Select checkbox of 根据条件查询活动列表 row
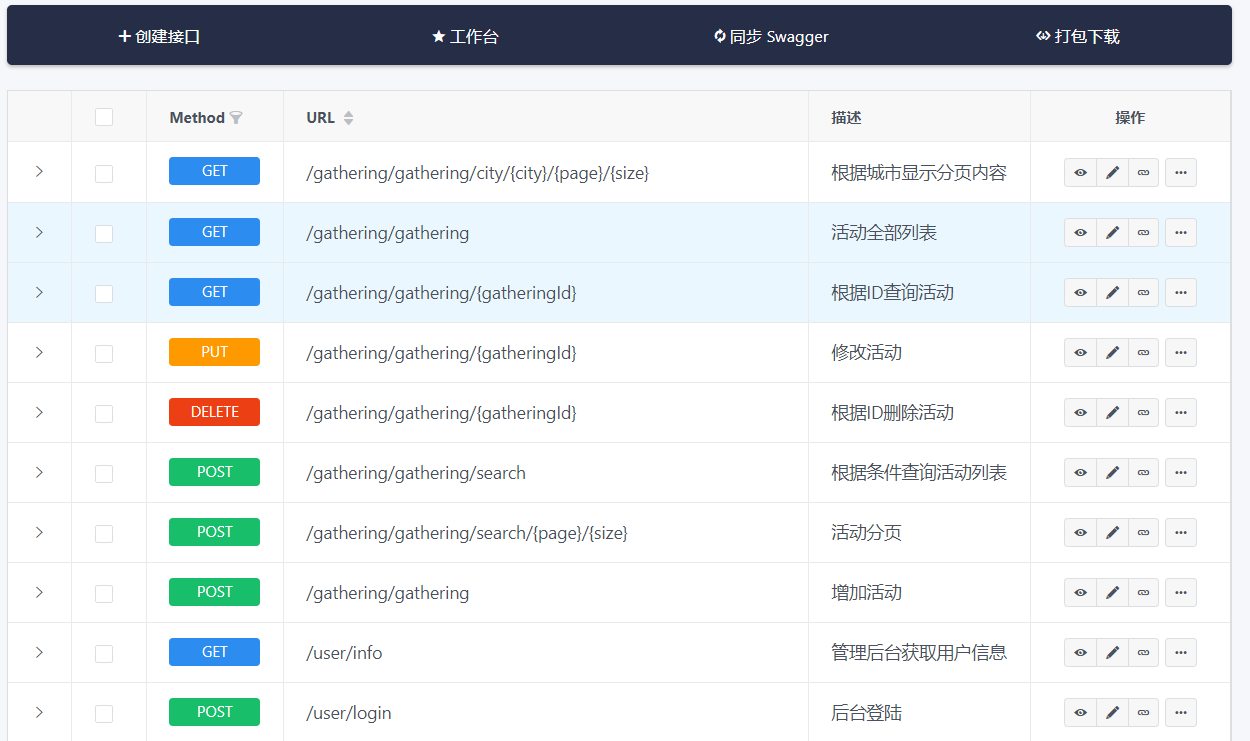The width and height of the screenshot is (1250, 741). click(x=104, y=473)
